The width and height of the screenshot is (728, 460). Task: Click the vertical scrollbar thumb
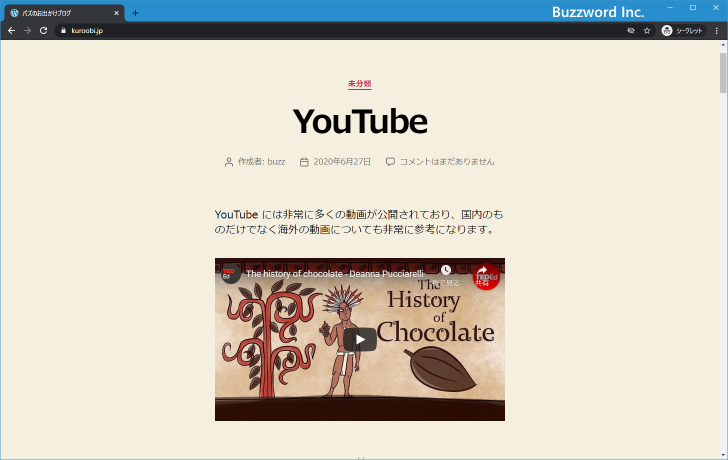tap(723, 73)
